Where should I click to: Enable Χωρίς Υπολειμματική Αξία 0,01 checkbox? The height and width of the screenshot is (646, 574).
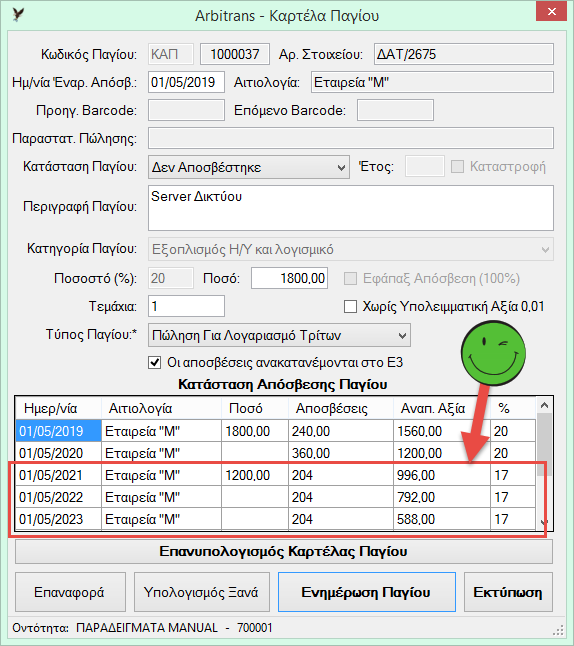tap(350, 307)
